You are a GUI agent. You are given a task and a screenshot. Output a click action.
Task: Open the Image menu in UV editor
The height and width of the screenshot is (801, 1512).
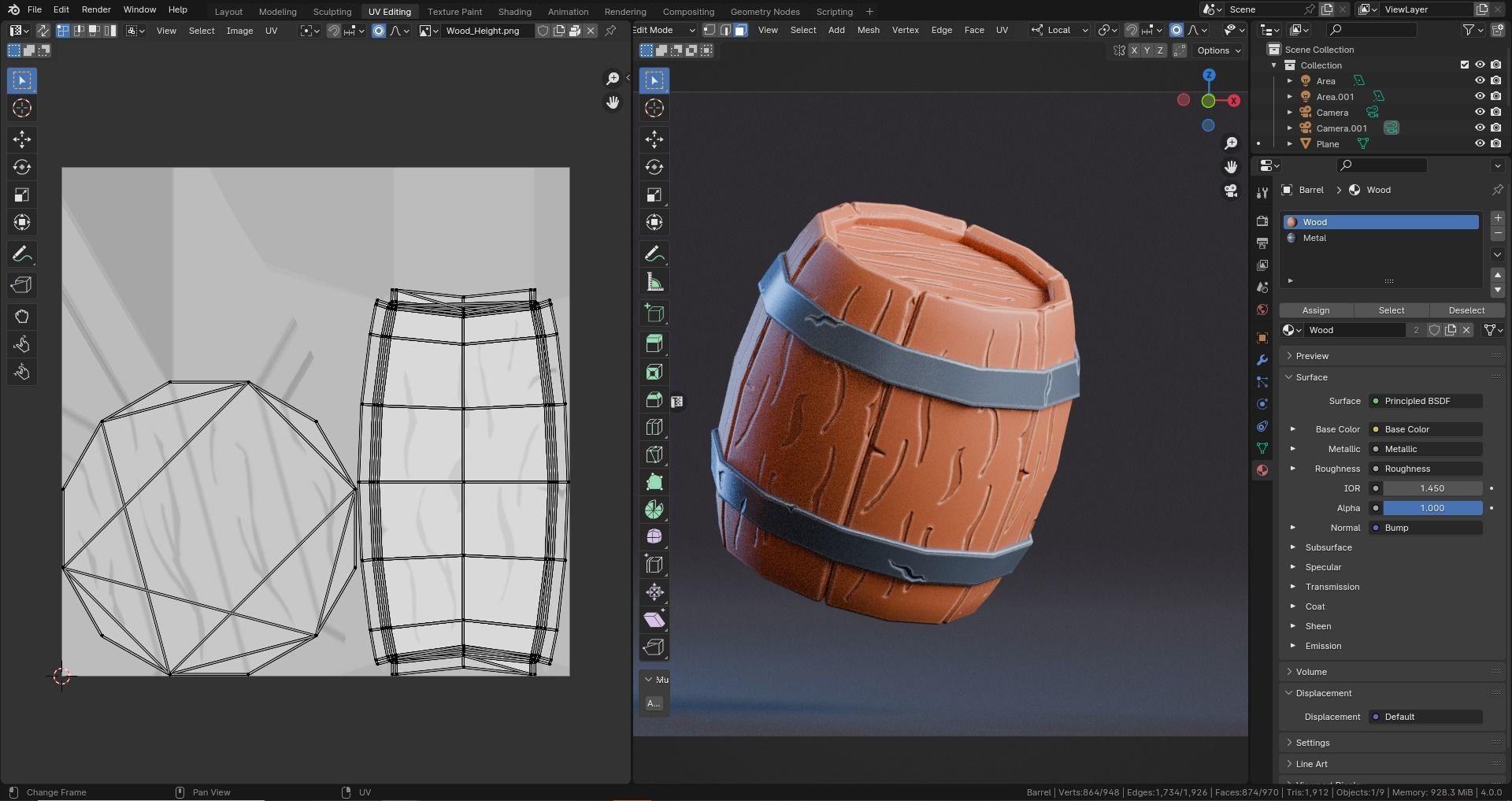click(x=239, y=31)
